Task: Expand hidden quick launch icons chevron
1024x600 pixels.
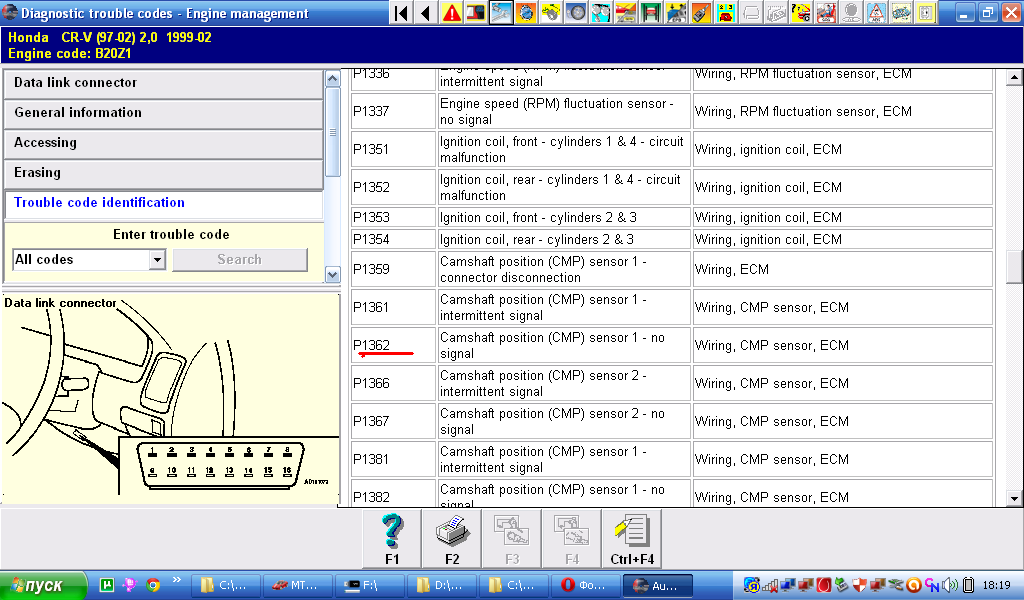Action: [x=176, y=579]
